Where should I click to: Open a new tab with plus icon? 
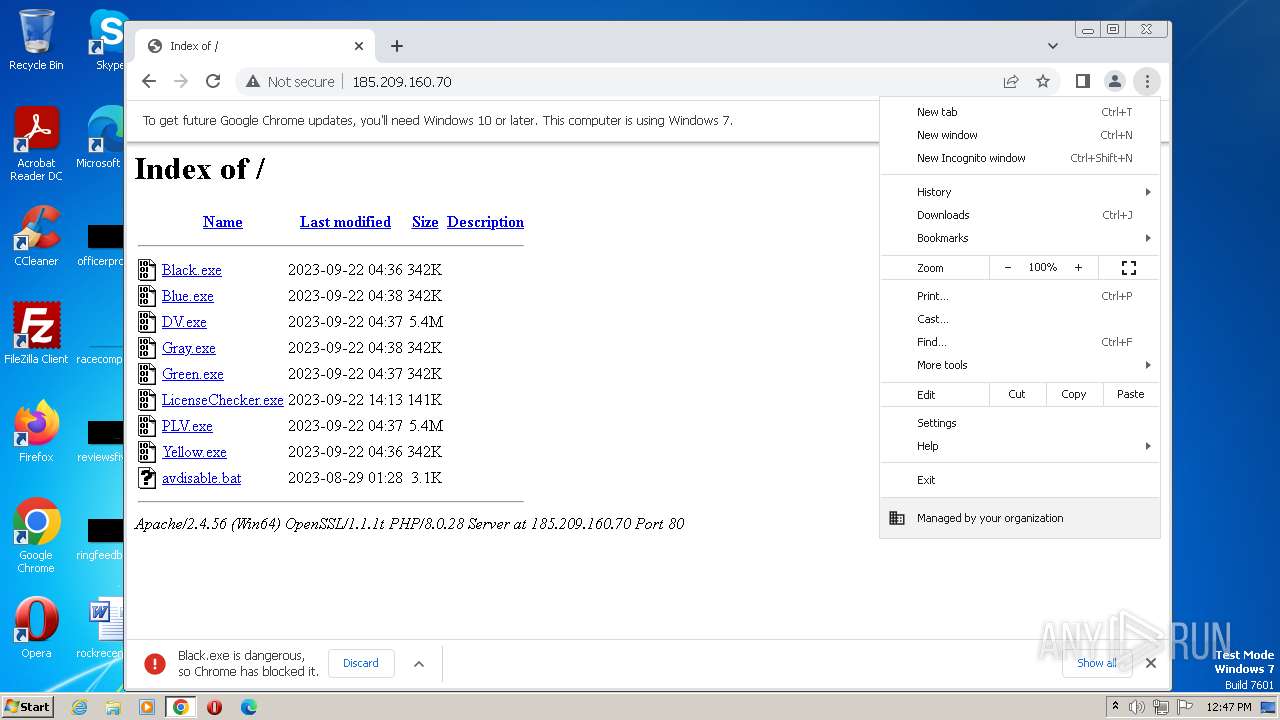tap(397, 46)
